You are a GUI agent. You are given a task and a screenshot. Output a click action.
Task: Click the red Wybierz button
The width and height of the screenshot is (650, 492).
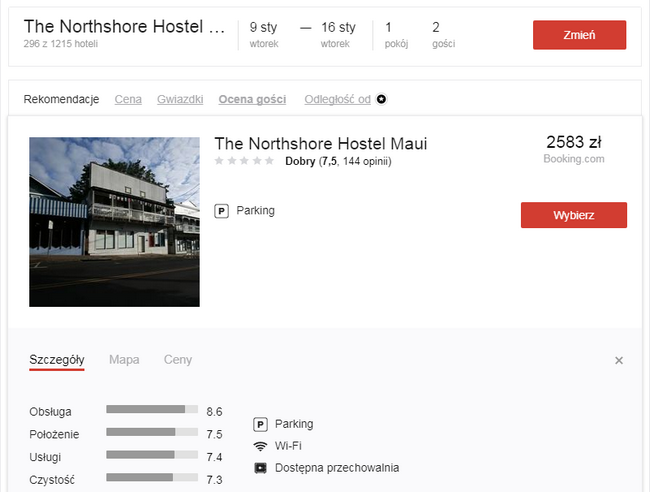(574, 215)
